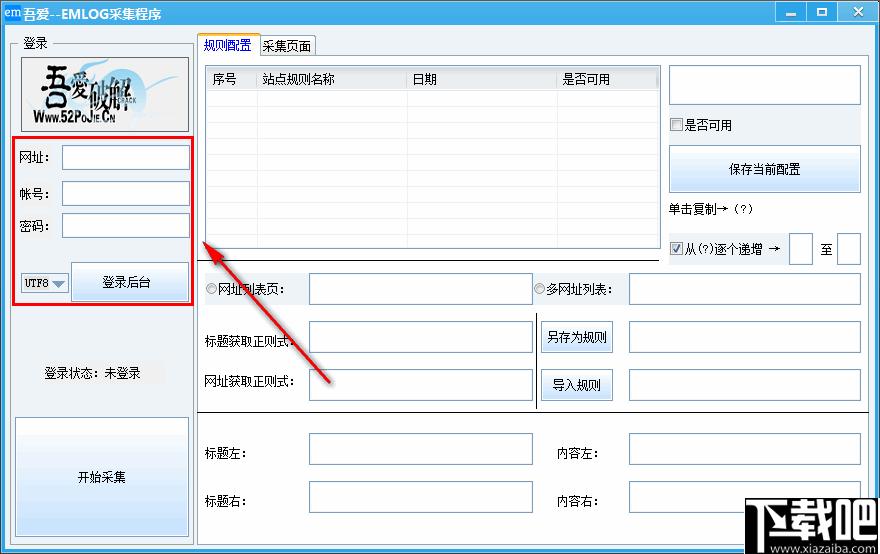Focus the field right of 导入规则
The width and height of the screenshot is (880, 554).
(x=745, y=385)
